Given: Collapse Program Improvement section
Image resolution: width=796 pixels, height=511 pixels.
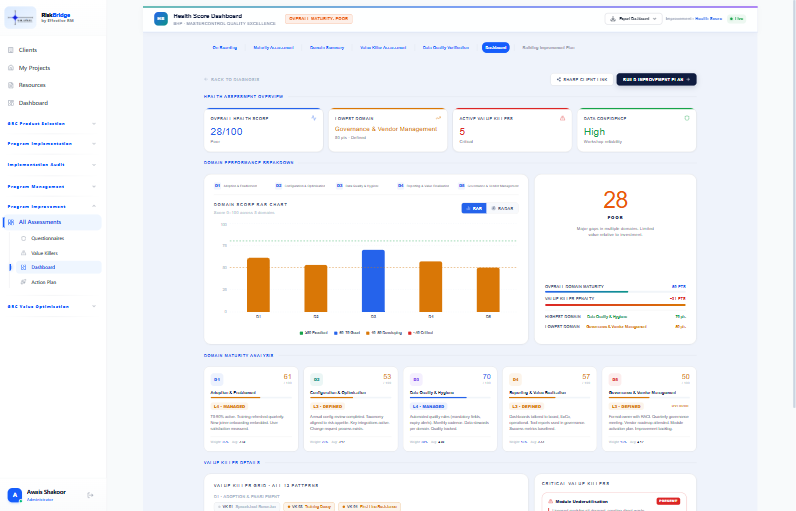Looking at the screenshot, I should 53,207.
